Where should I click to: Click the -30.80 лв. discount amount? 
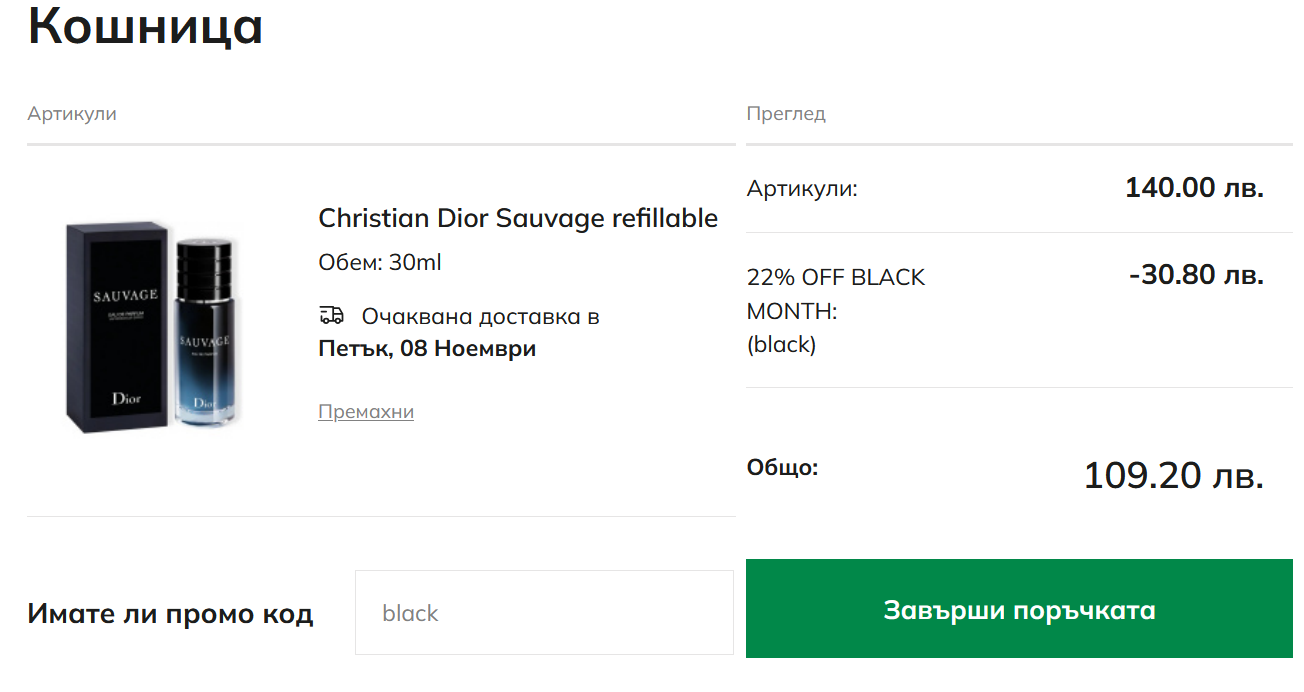tap(1196, 275)
